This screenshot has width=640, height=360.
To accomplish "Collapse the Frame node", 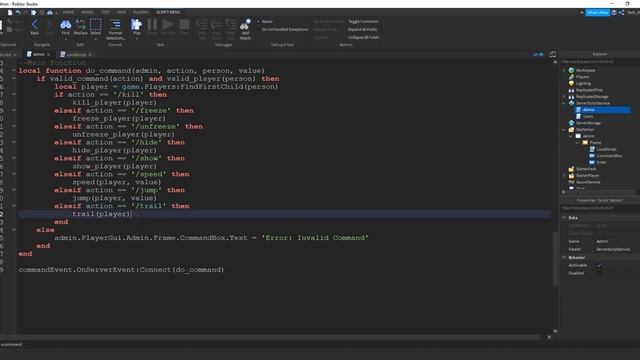I will point(578,143).
